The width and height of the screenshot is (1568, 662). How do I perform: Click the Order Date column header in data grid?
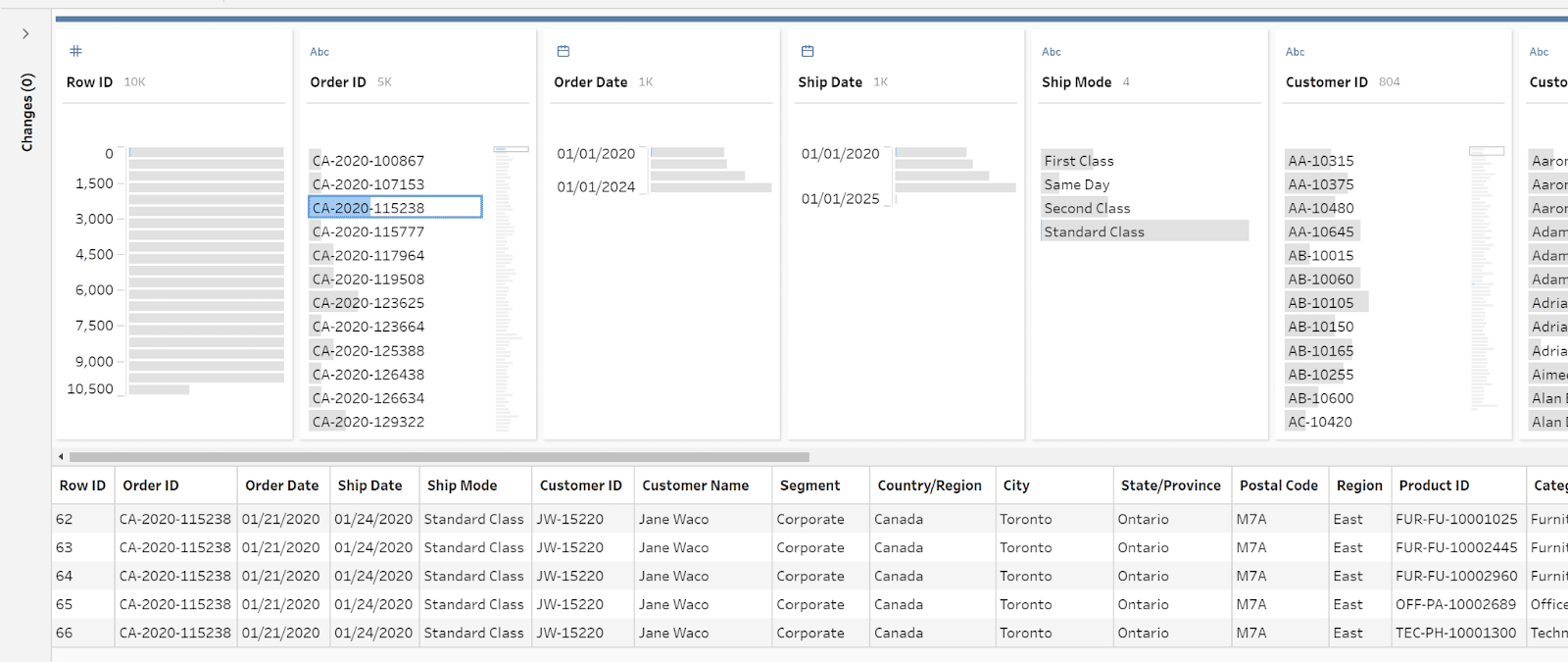pyautogui.click(x=283, y=485)
